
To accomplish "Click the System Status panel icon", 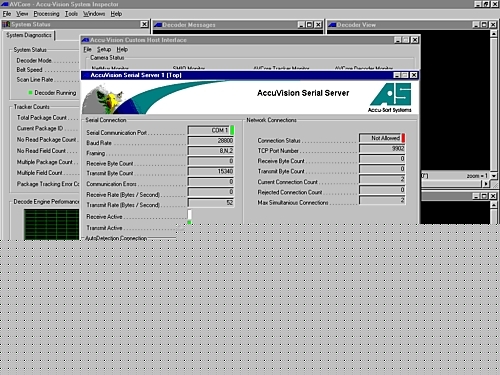I will pyautogui.click(x=6, y=24).
